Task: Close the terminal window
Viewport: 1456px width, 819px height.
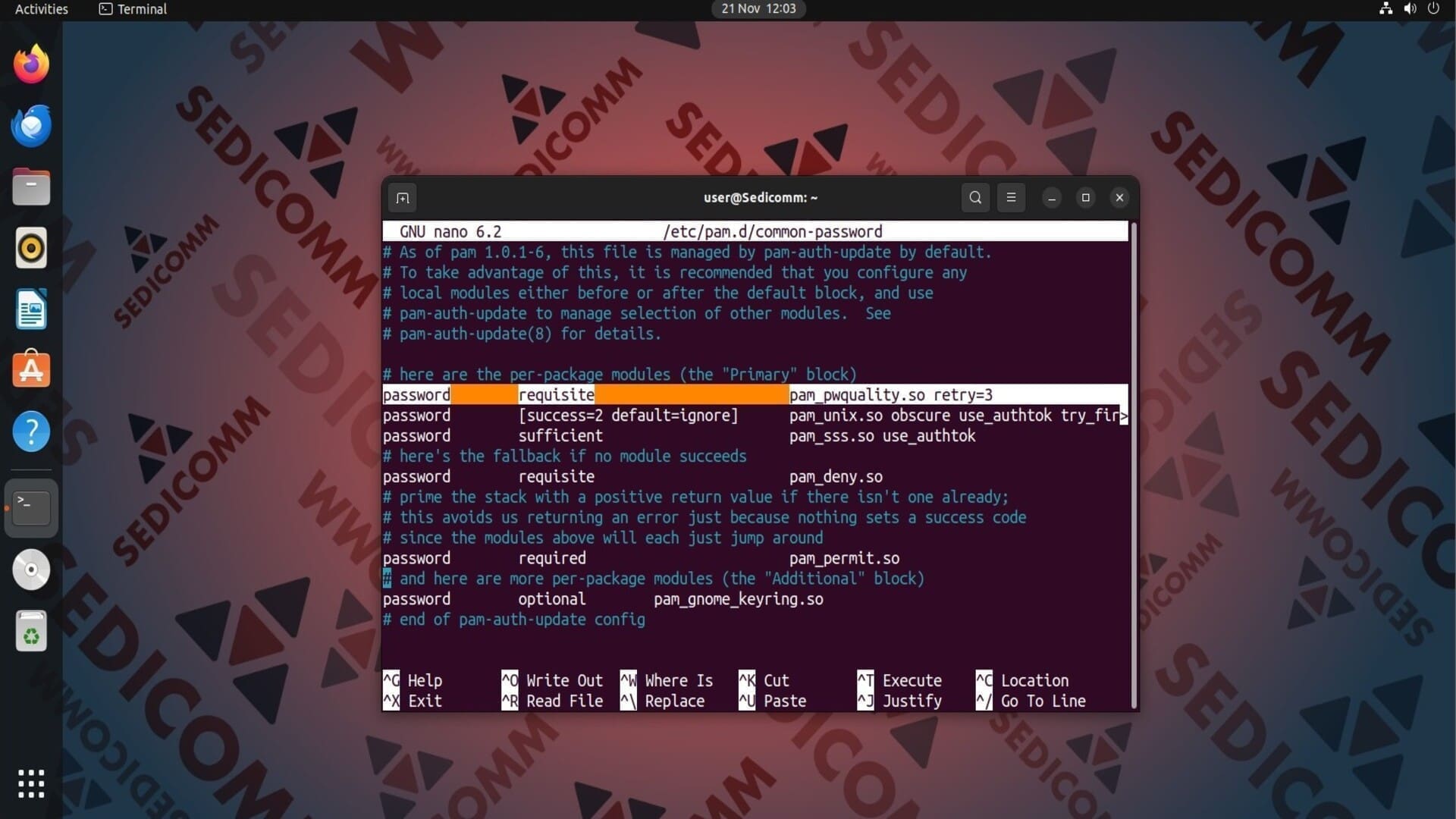Action: (1119, 198)
